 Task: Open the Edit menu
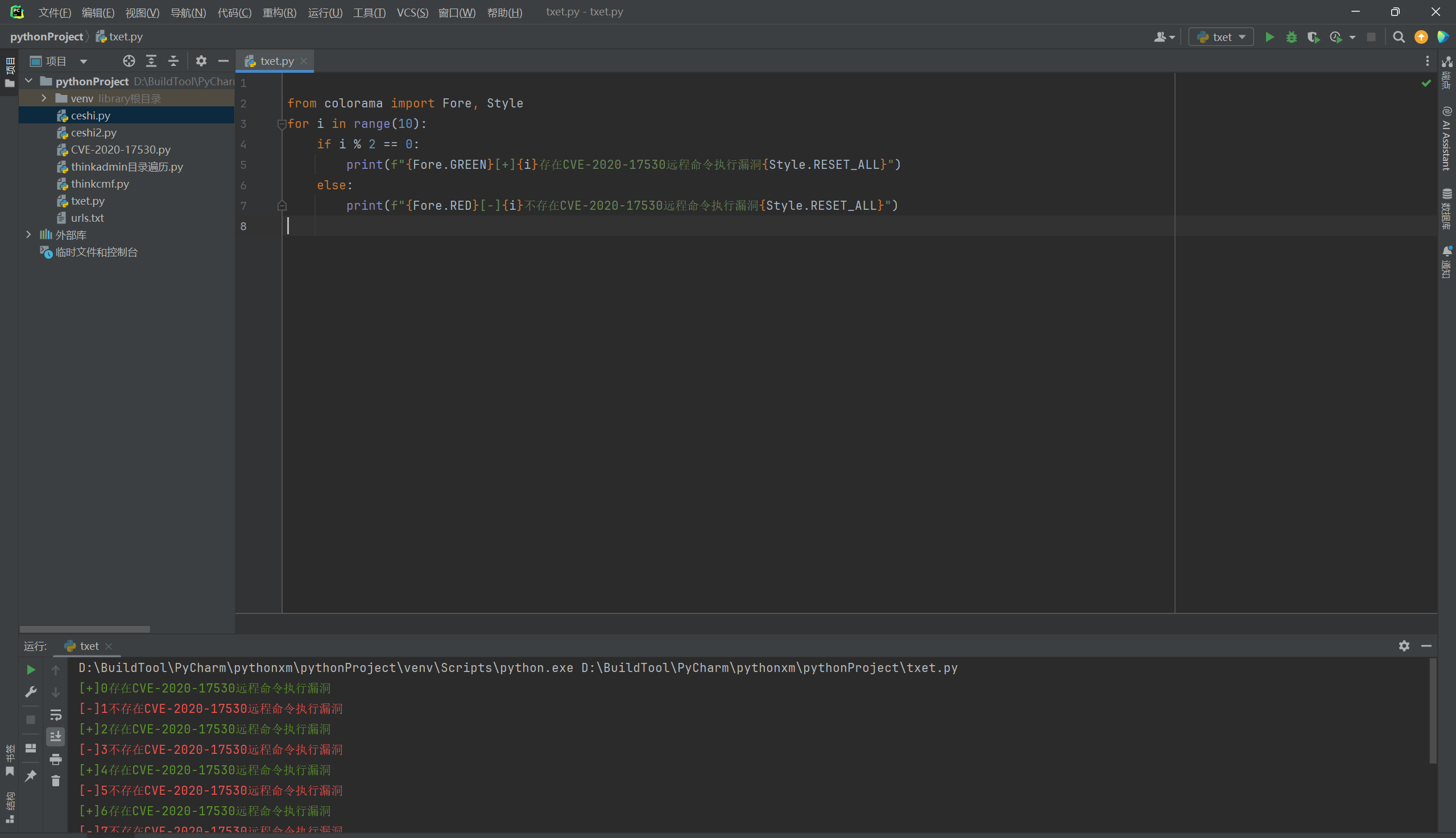[98, 12]
